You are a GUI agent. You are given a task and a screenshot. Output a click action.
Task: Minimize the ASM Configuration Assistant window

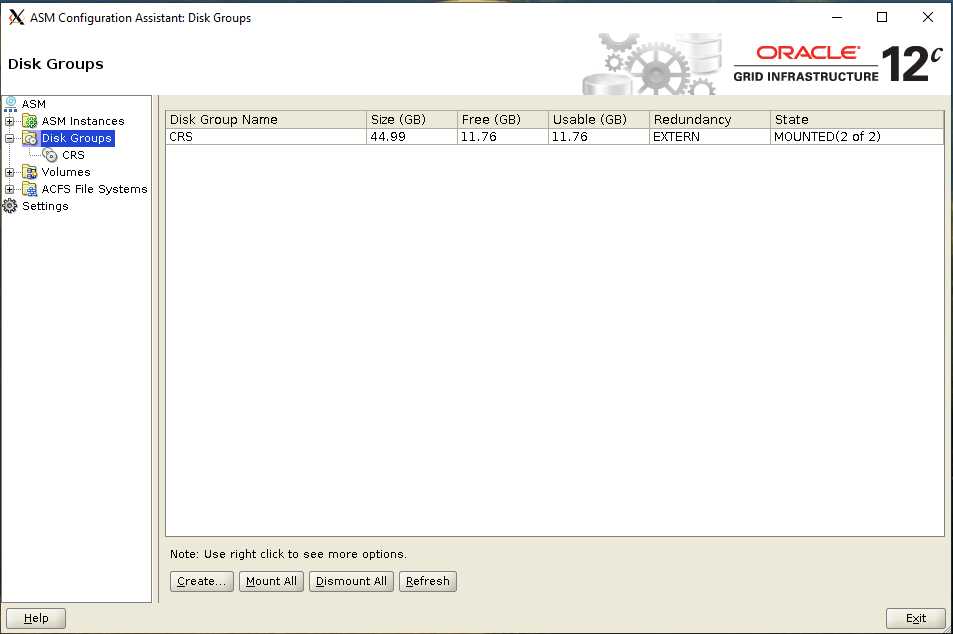[x=837, y=17]
